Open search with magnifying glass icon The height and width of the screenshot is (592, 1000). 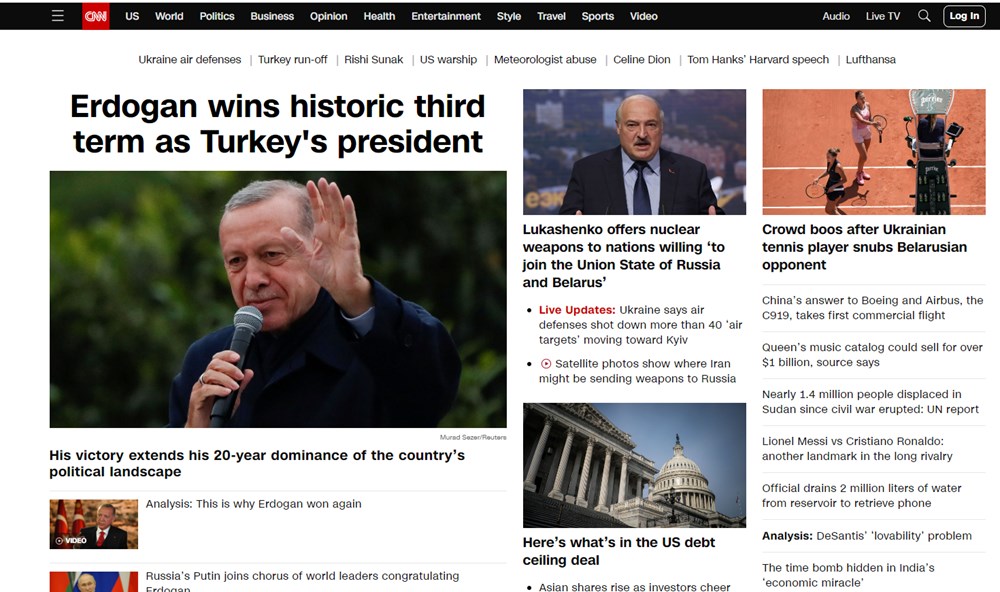click(923, 16)
